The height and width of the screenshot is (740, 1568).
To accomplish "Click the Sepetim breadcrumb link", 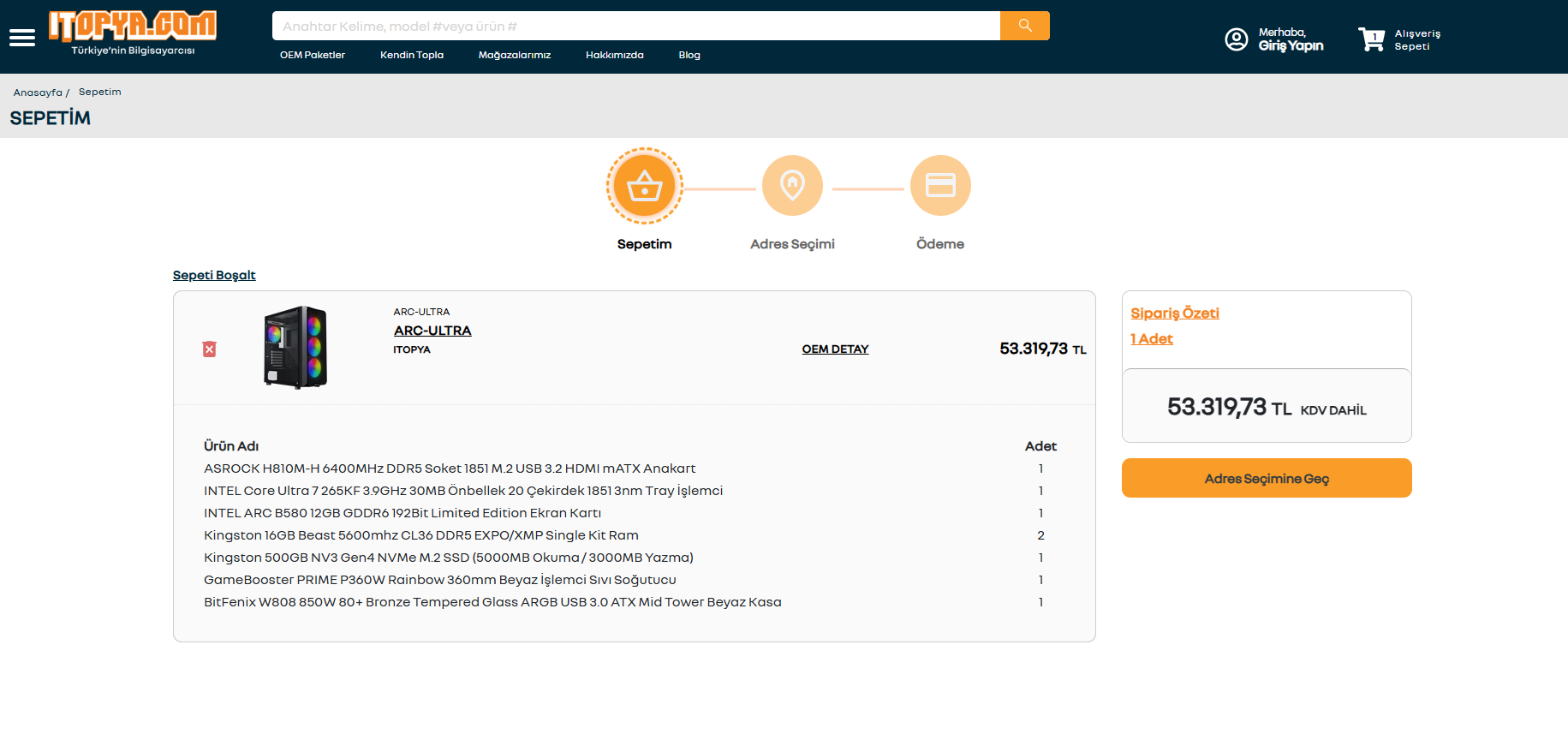I will click(x=100, y=92).
